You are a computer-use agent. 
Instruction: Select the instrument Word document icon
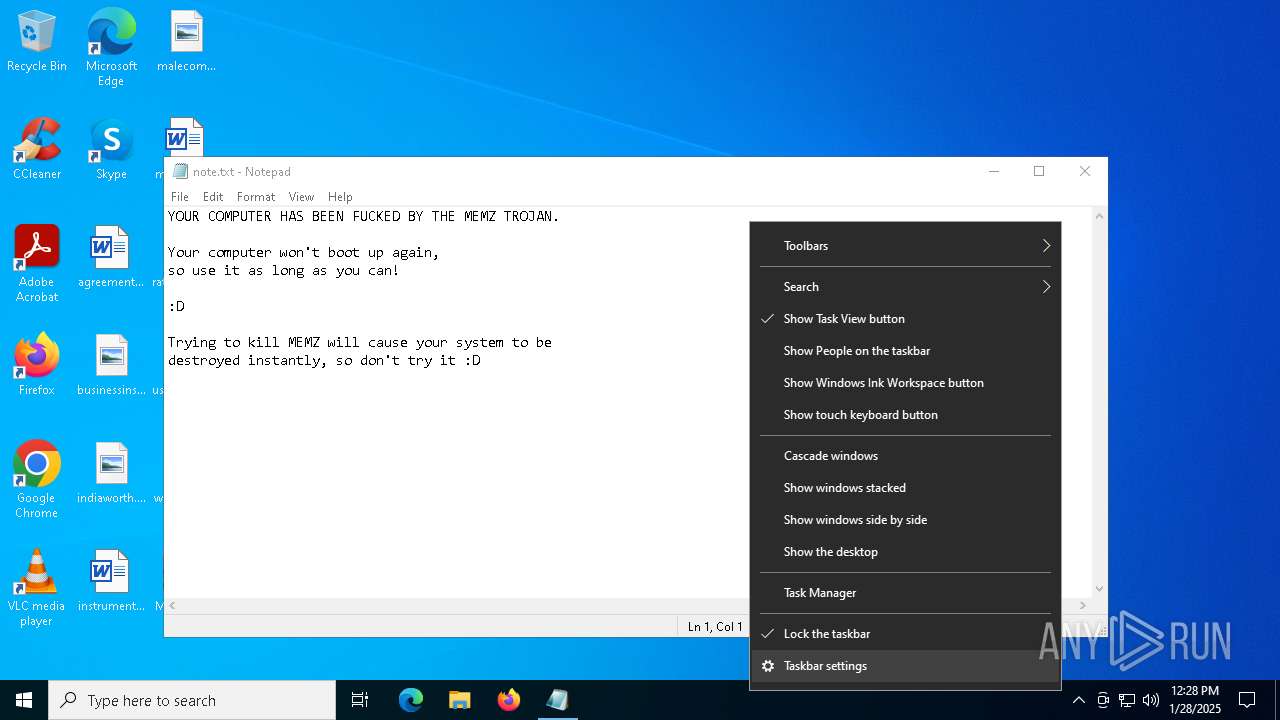111,582
